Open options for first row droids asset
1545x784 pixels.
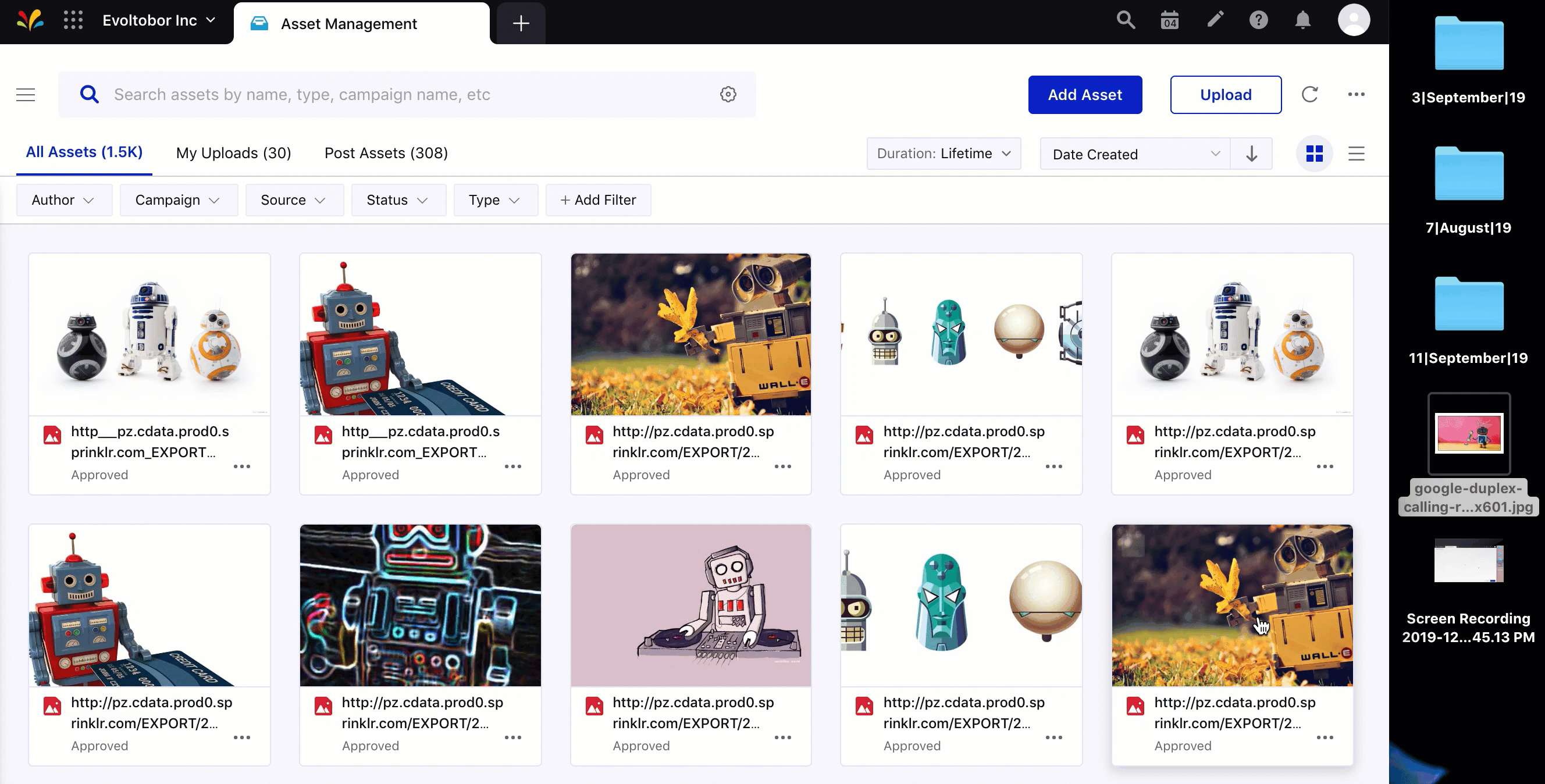coord(242,466)
